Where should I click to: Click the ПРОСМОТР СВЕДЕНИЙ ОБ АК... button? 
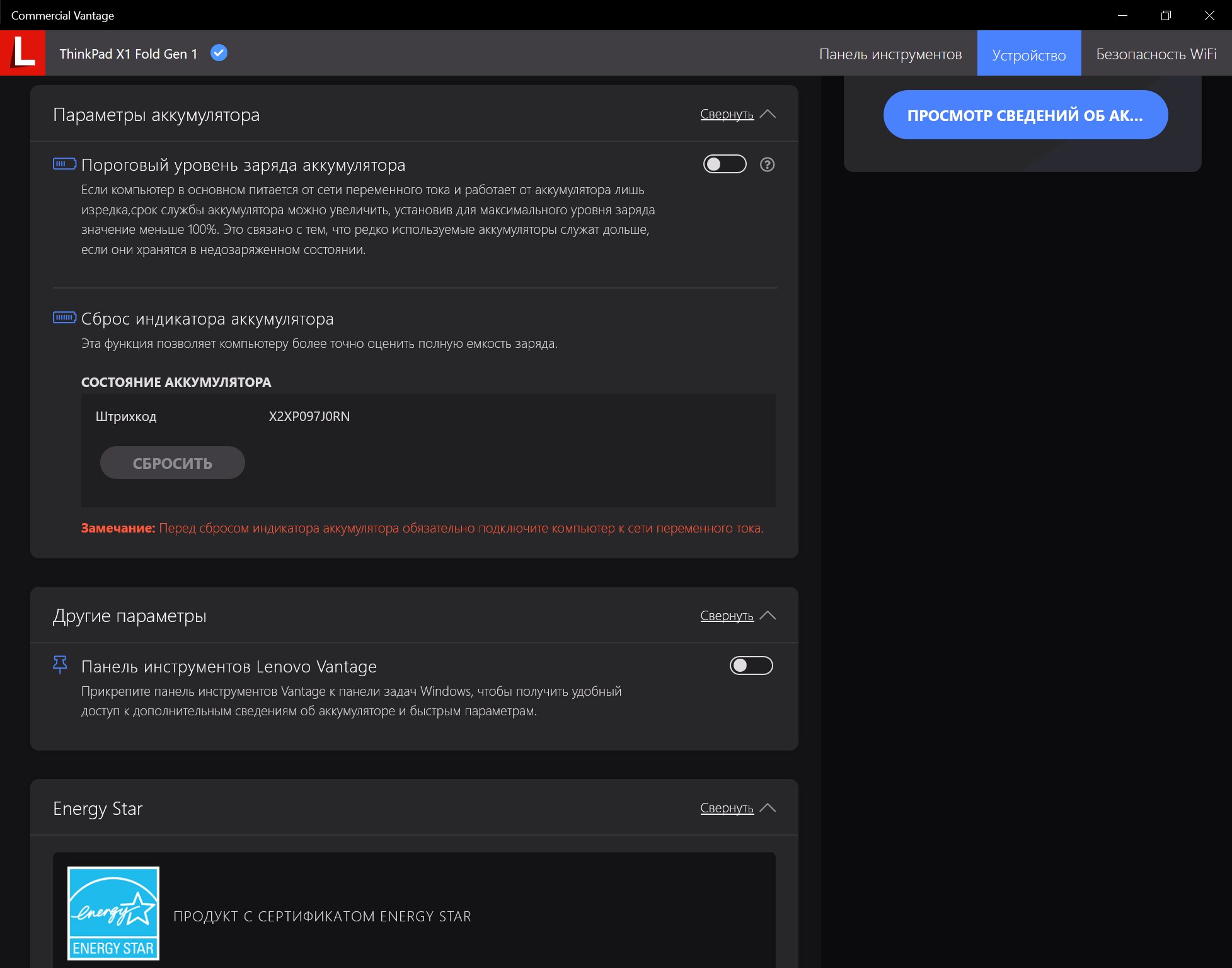coord(1025,115)
